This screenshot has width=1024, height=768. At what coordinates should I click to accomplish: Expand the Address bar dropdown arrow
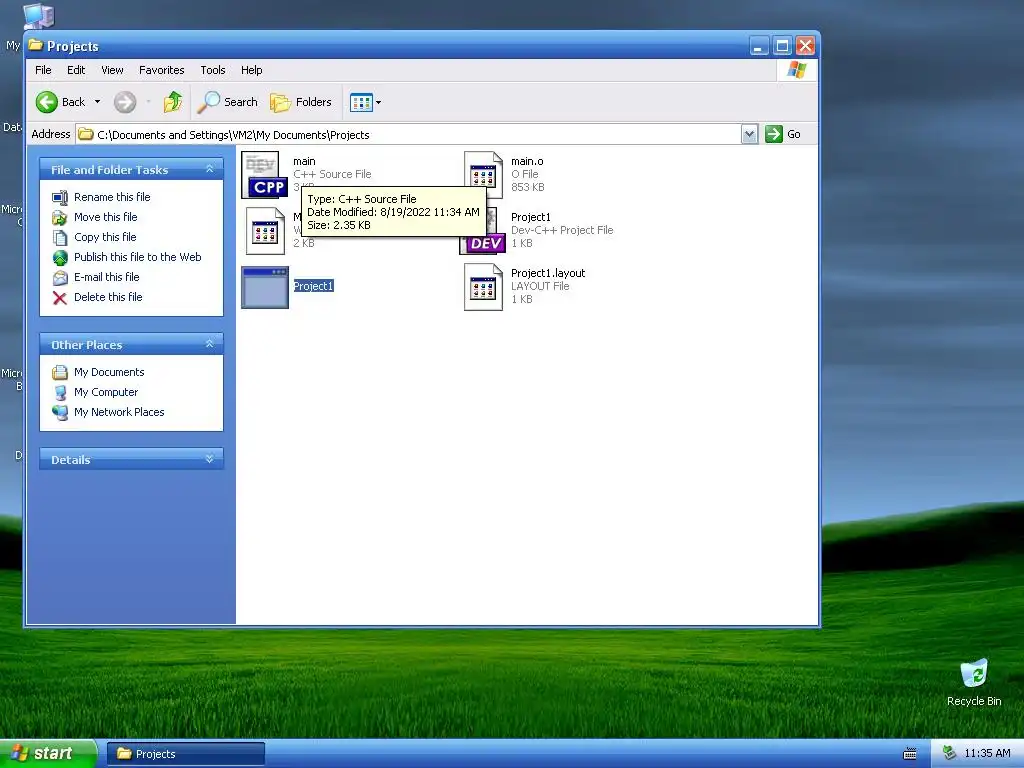coord(749,135)
